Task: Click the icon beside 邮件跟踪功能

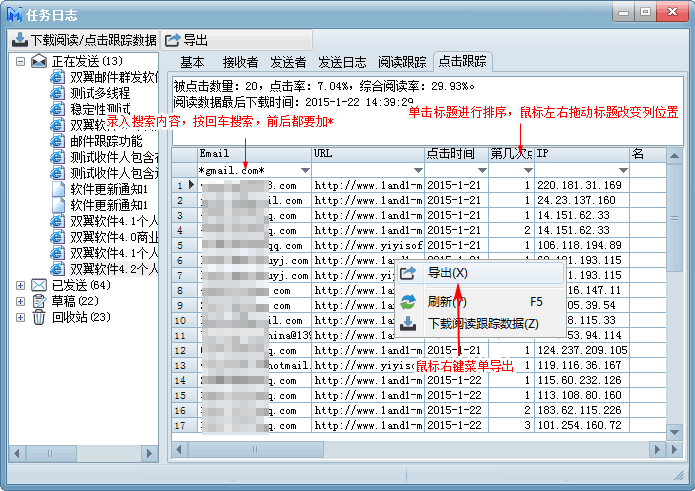Action: pos(58,141)
